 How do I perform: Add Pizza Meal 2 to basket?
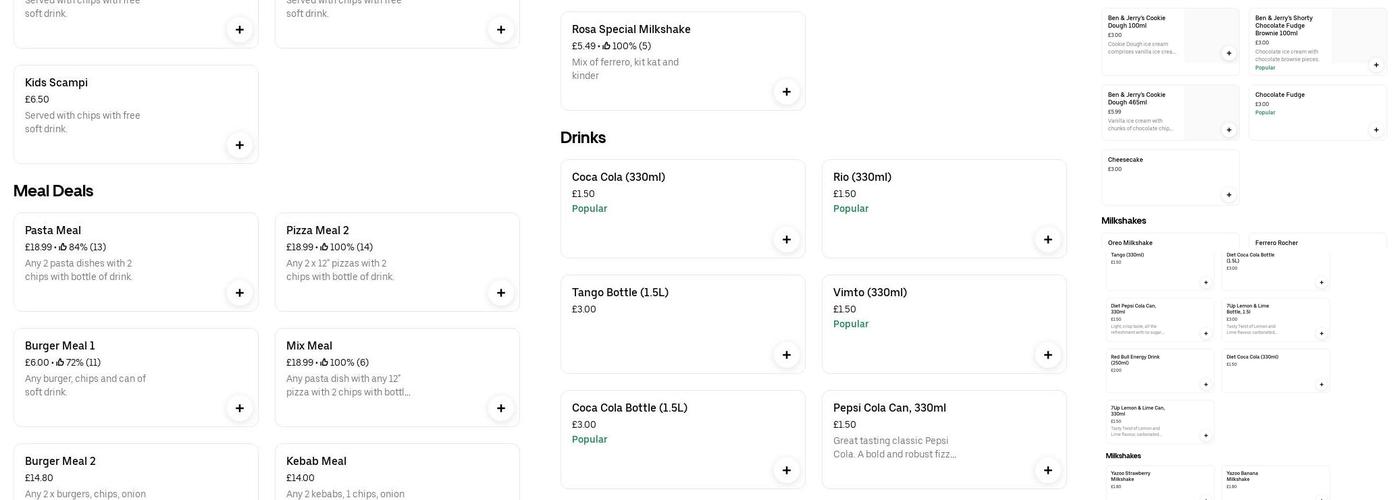pyautogui.click(x=501, y=293)
